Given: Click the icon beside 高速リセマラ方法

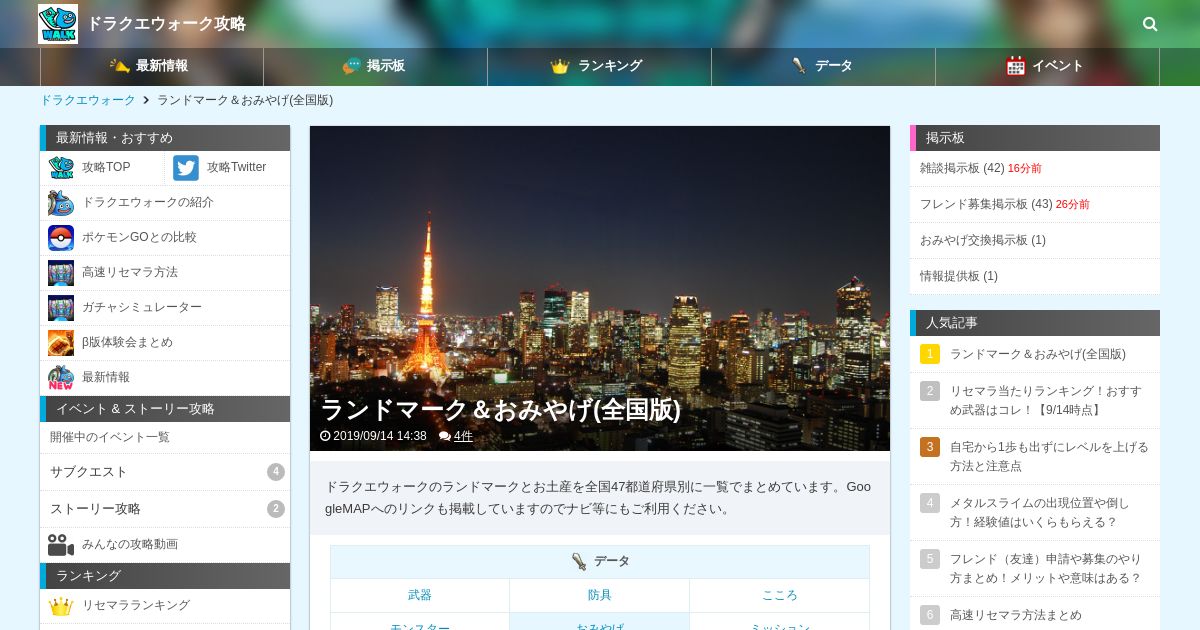Looking at the screenshot, I should point(61,273).
